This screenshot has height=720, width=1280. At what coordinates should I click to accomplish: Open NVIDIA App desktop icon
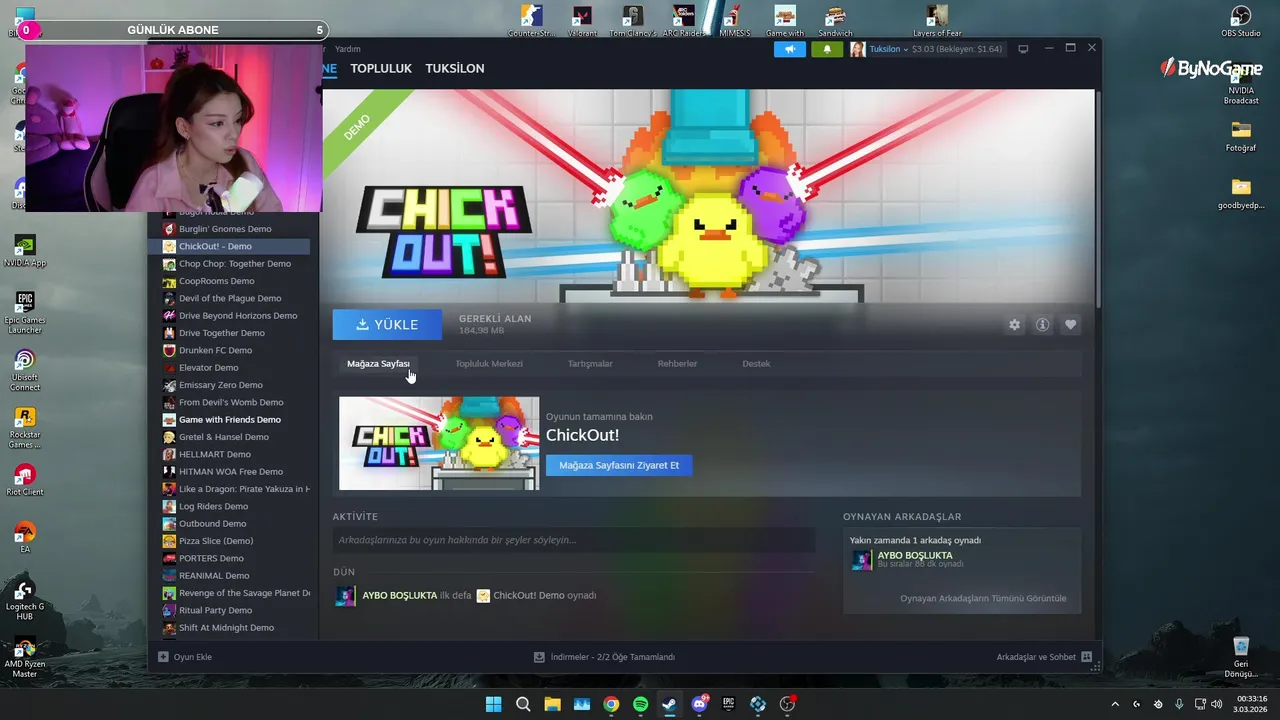pyautogui.click(x=25, y=251)
